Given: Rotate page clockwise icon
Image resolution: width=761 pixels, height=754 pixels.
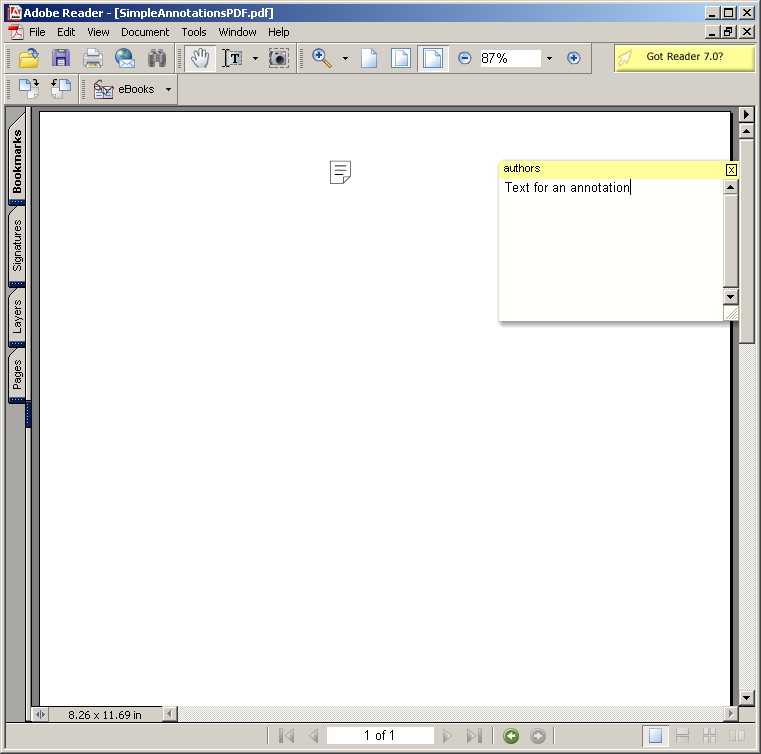Looking at the screenshot, I should (x=29, y=89).
